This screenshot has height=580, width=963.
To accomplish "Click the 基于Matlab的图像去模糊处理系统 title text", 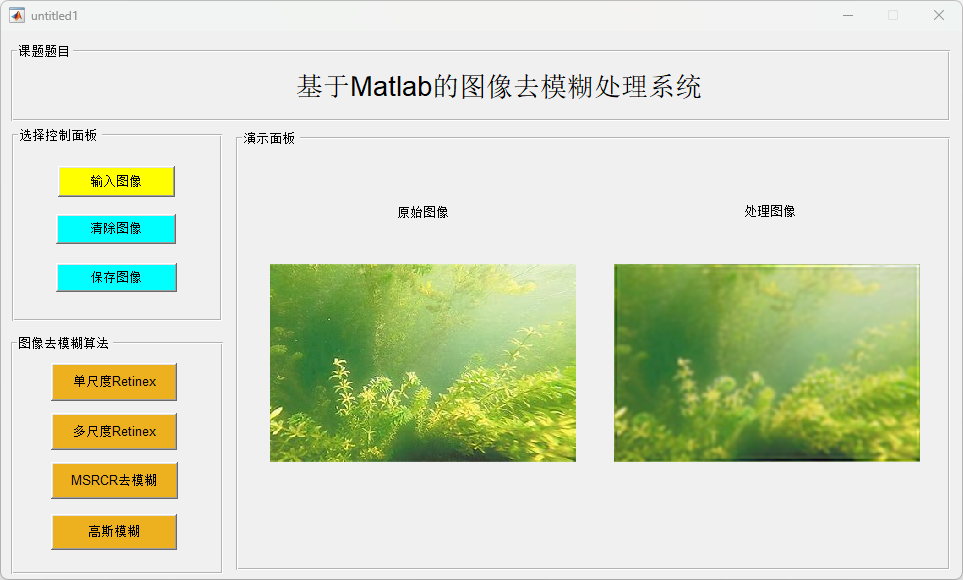I will [499, 87].
